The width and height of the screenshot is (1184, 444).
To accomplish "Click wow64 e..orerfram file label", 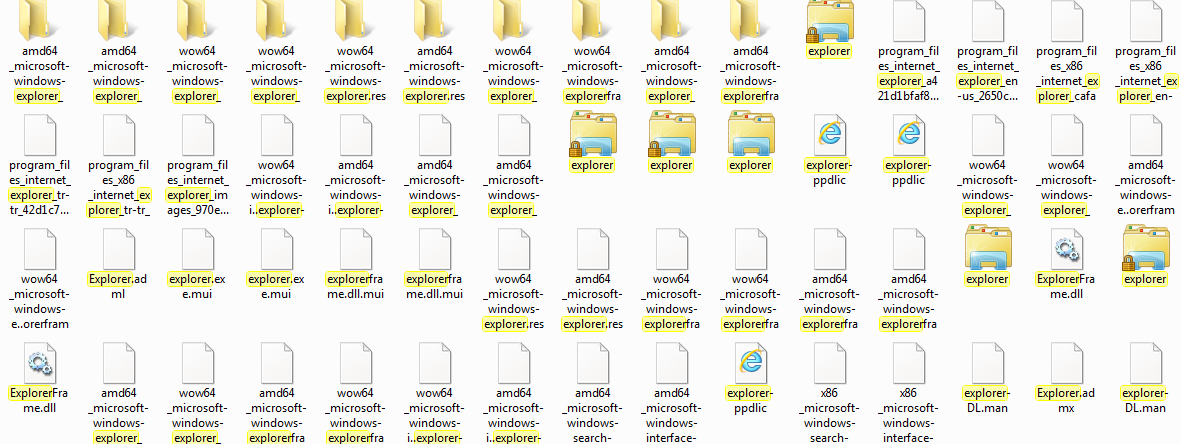I will [x=42, y=302].
